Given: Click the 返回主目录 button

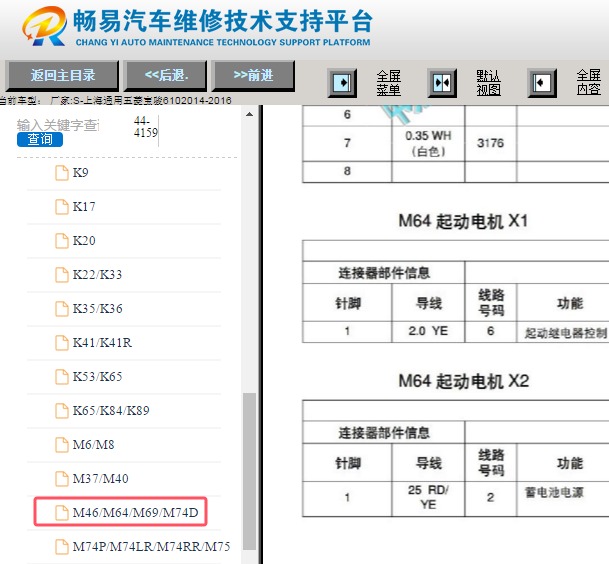Looking at the screenshot, I should click(x=62, y=75).
